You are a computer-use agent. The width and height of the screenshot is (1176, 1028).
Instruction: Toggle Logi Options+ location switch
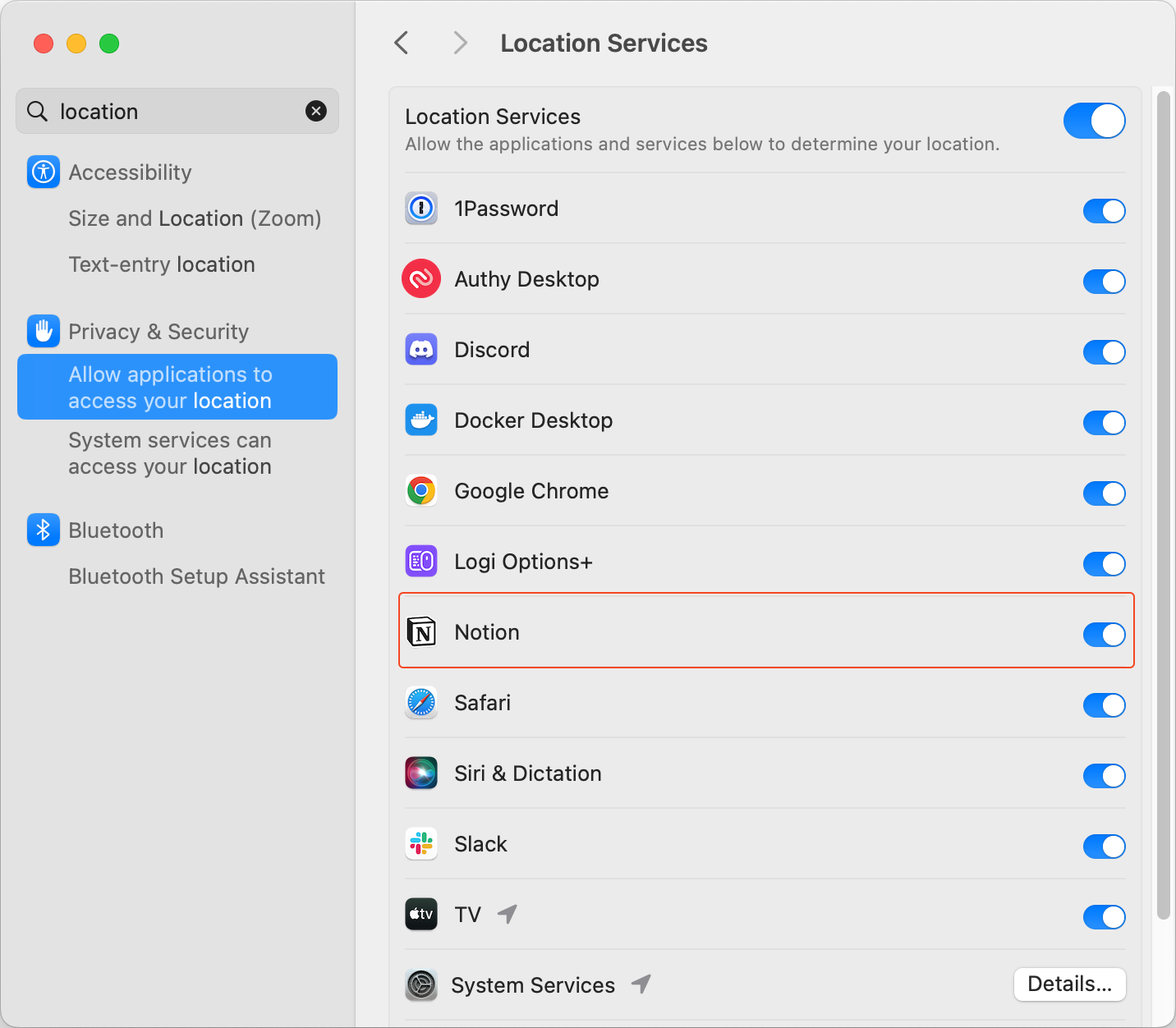click(1105, 564)
